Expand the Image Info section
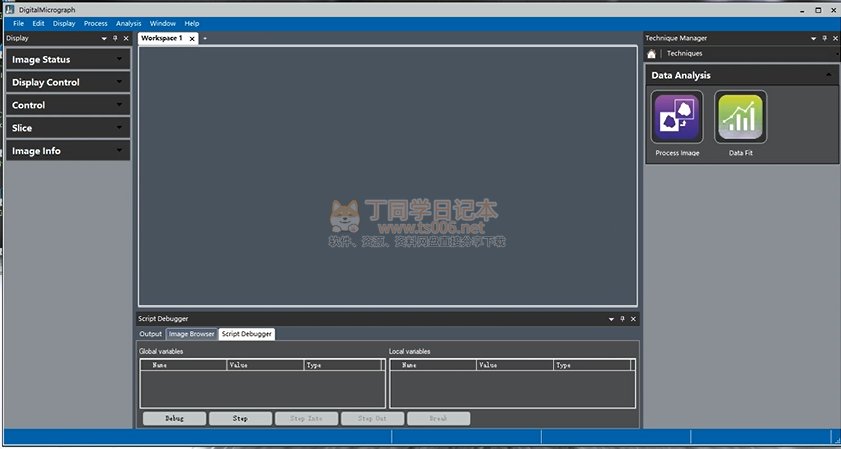 click(x=120, y=151)
